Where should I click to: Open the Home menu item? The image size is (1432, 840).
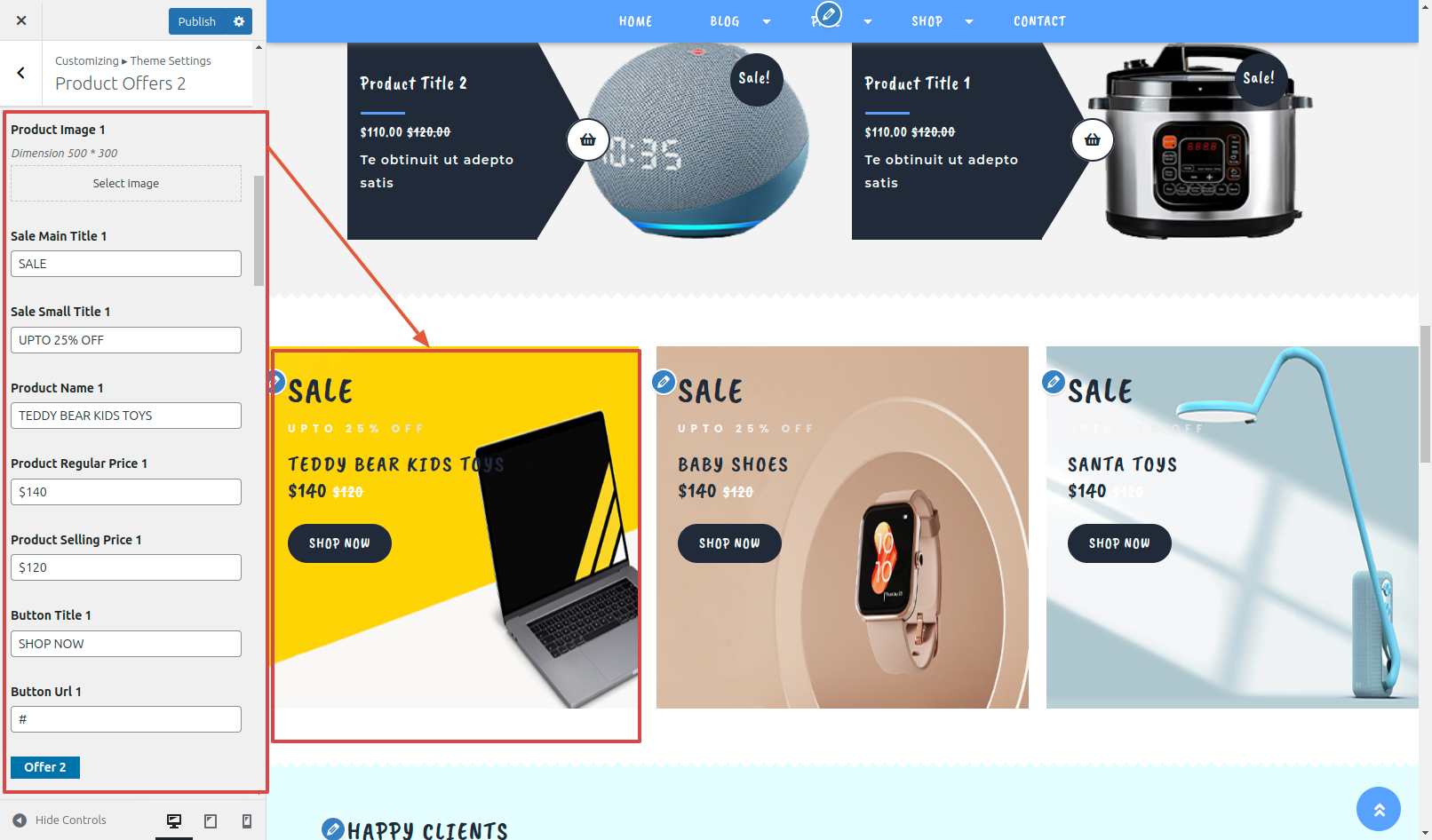click(636, 21)
